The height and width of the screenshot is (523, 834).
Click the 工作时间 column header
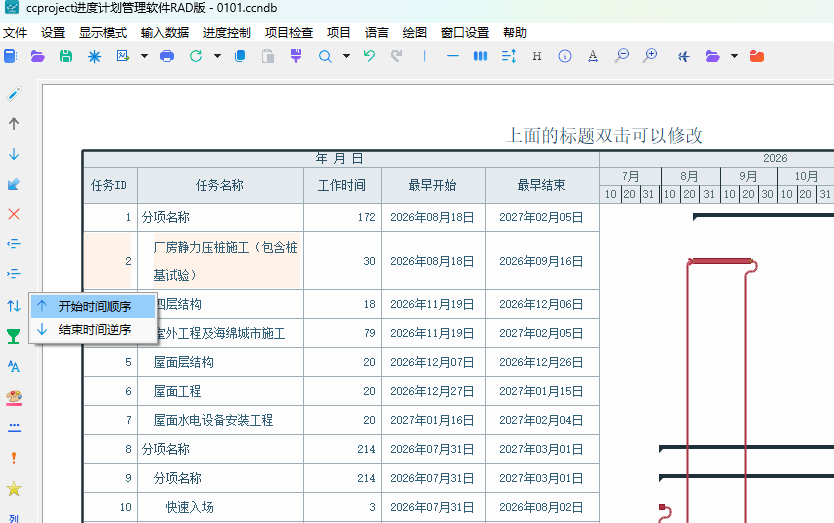click(x=342, y=185)
